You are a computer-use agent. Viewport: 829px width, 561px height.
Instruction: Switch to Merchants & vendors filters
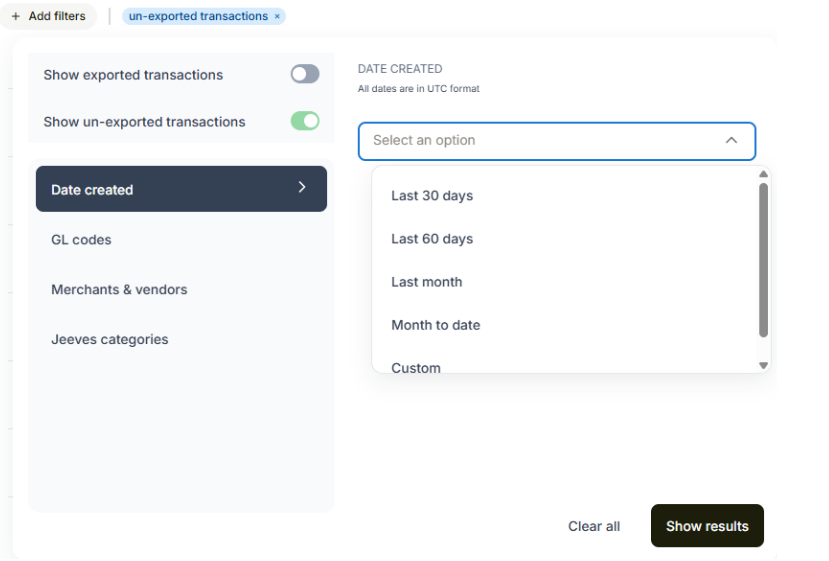119,290
